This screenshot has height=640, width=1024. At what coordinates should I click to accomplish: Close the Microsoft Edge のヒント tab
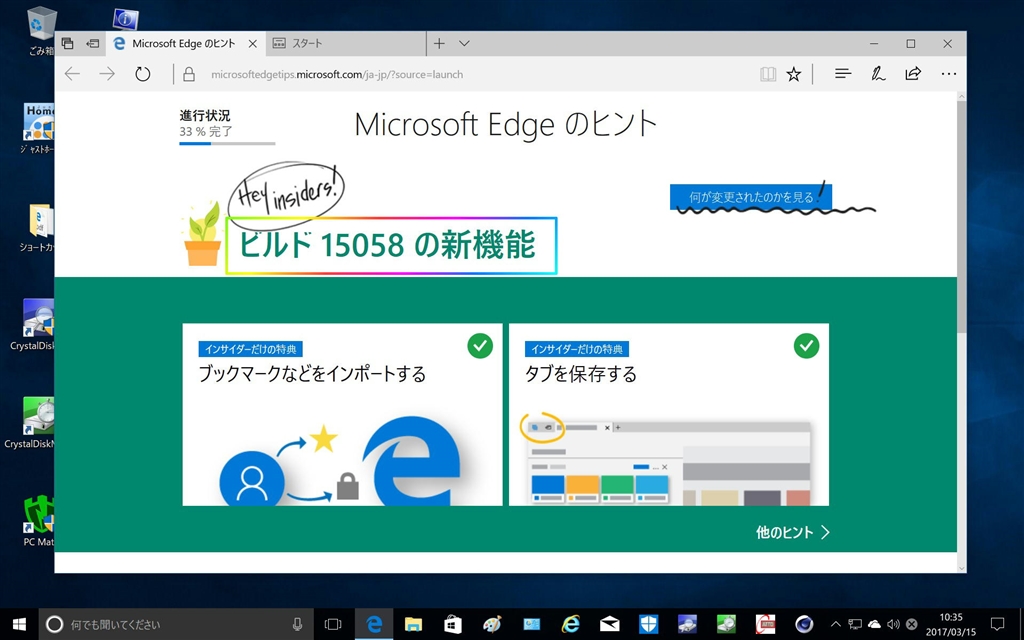pos(253,44)
